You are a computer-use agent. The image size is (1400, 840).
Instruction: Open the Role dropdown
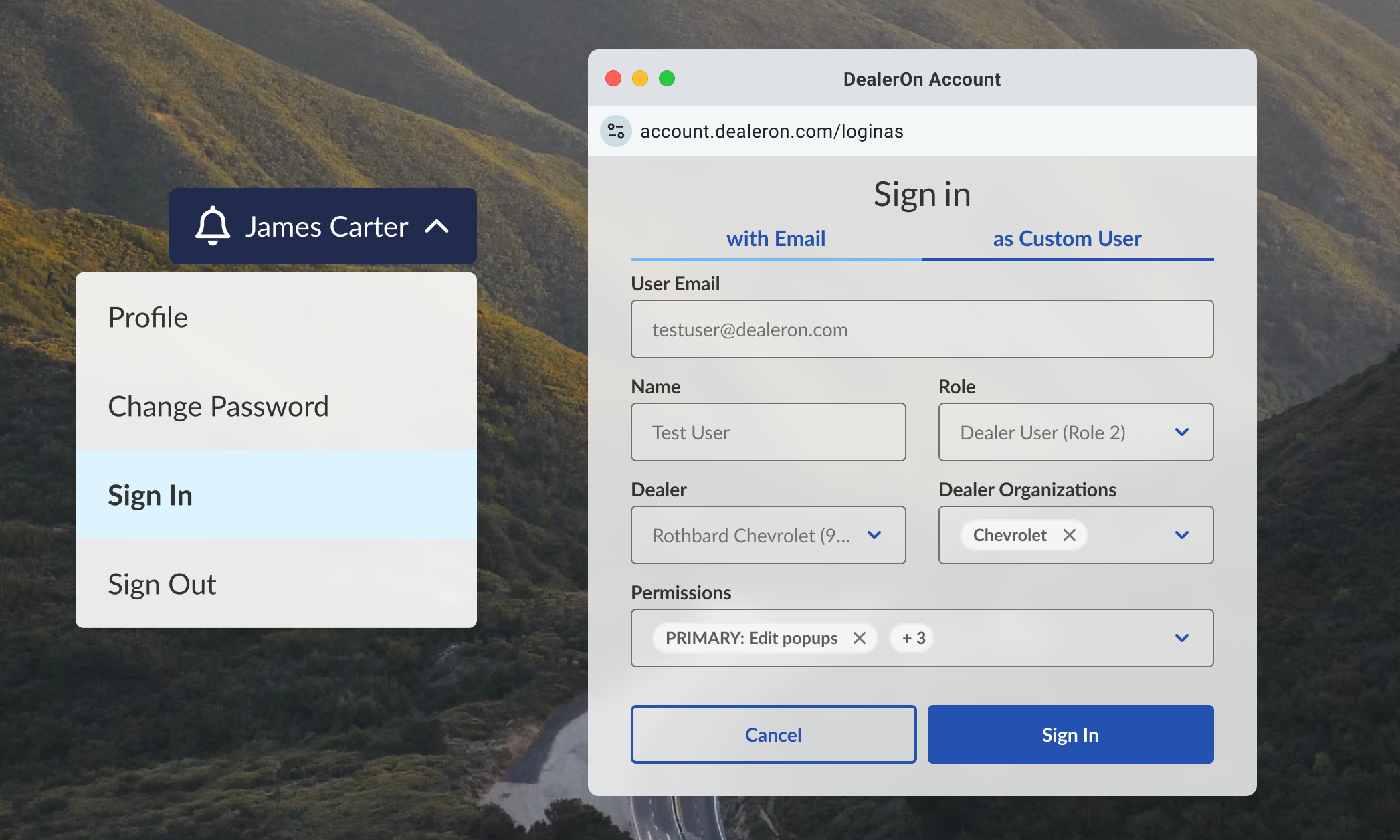1076,432
